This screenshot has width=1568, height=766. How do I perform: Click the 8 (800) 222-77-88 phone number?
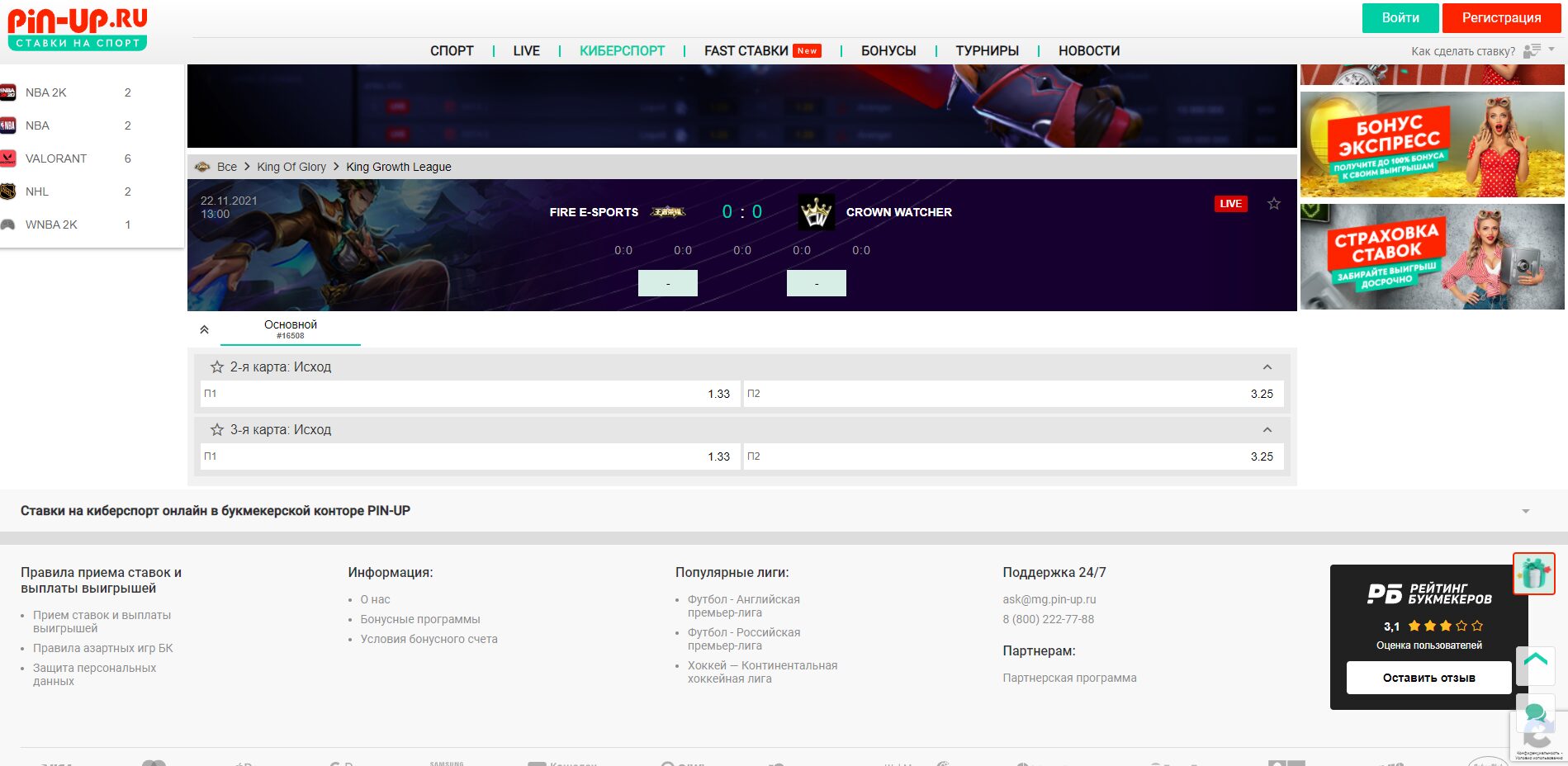point(1048,619)
